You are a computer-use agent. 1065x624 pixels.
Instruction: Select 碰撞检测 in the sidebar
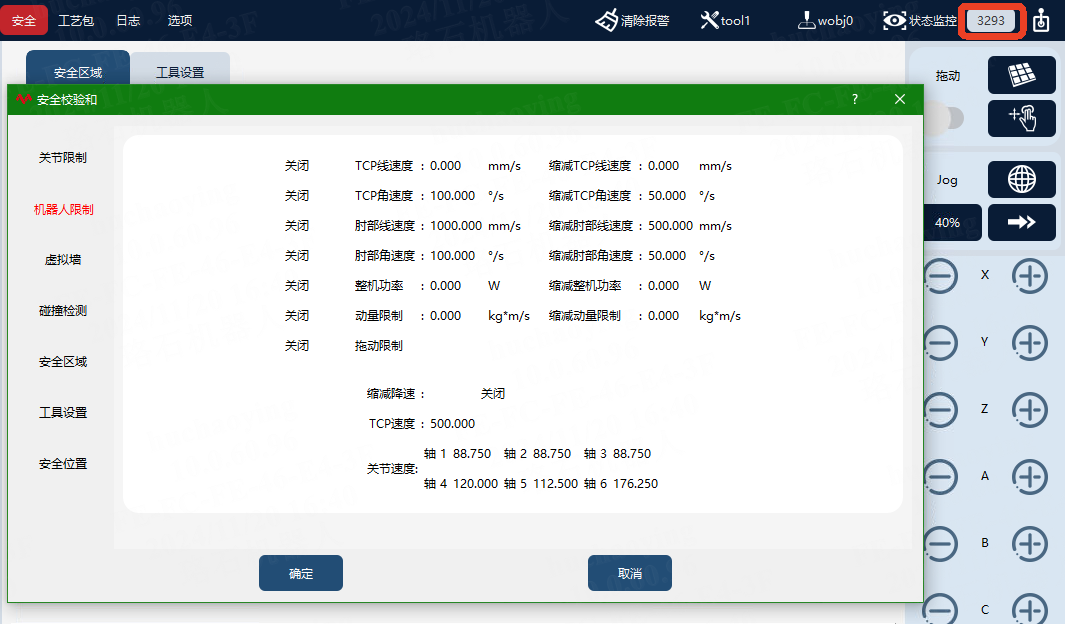tap(62, 310)
